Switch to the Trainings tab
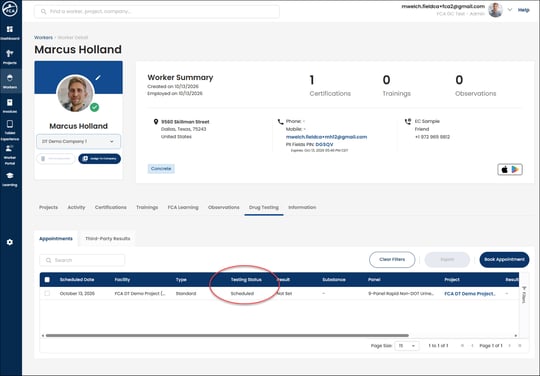 pos(147,207)
